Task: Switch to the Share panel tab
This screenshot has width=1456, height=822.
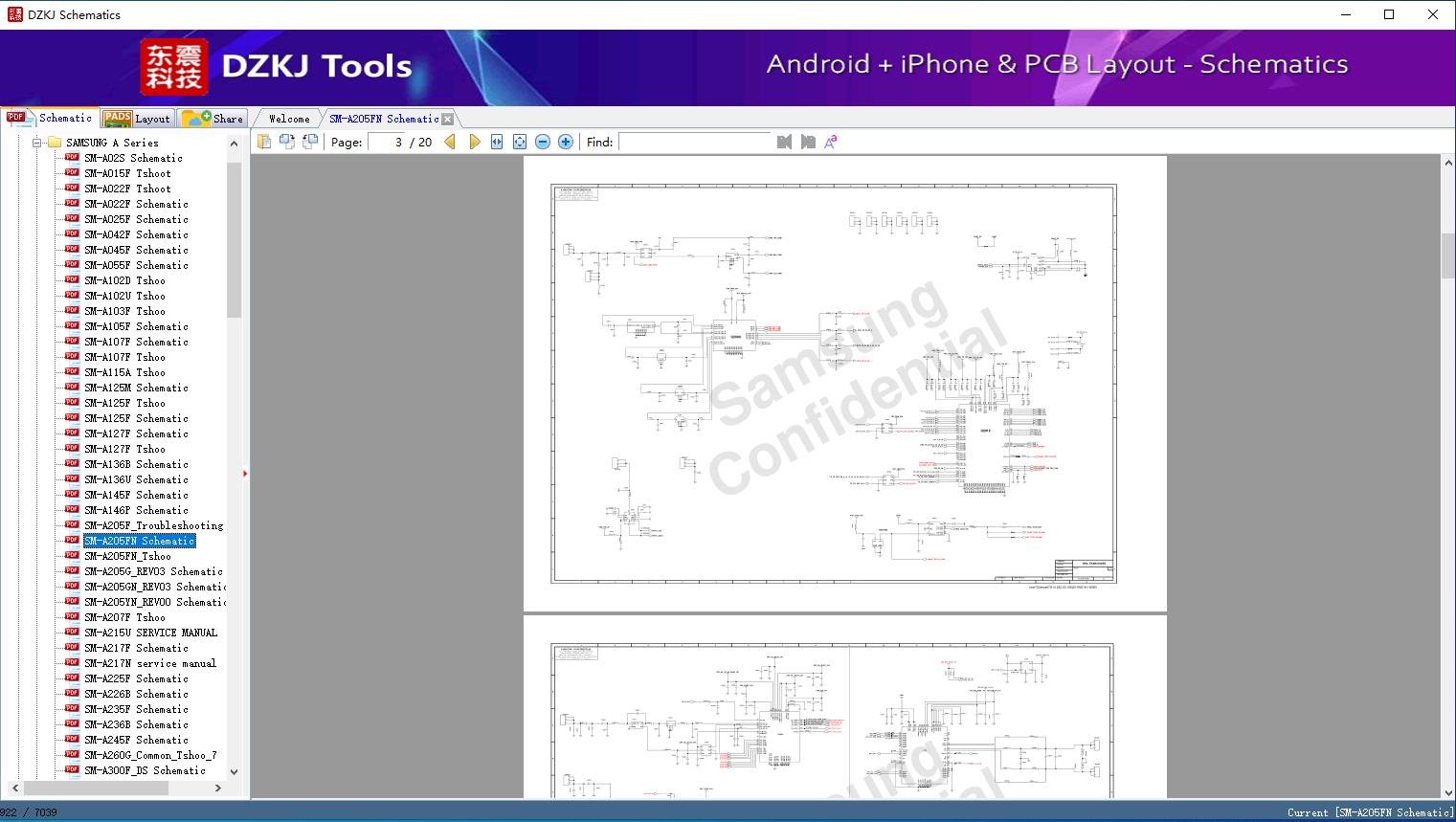Action: tap(213, 119)
